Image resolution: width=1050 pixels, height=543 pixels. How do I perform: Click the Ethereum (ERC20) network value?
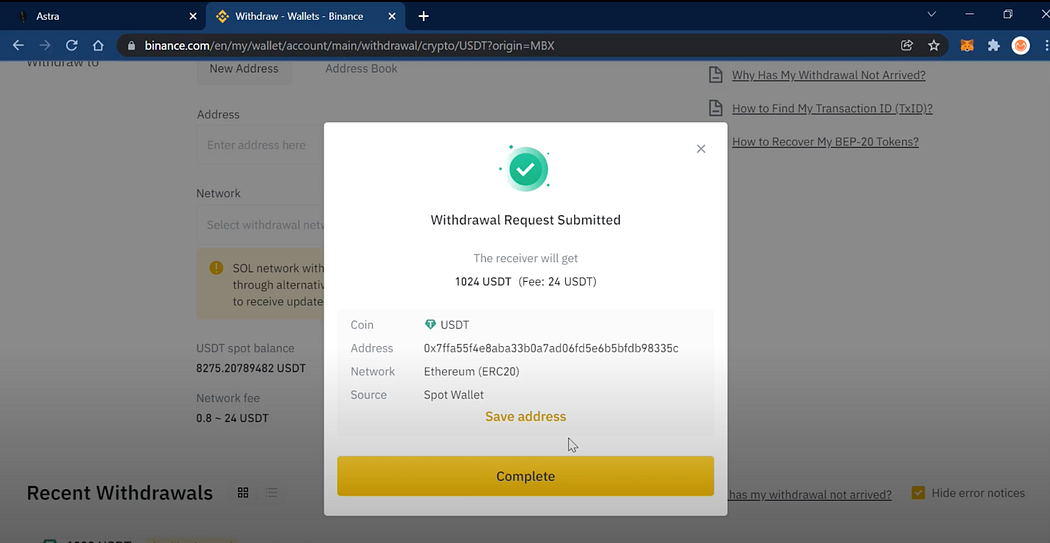click(x=471, y=372)
